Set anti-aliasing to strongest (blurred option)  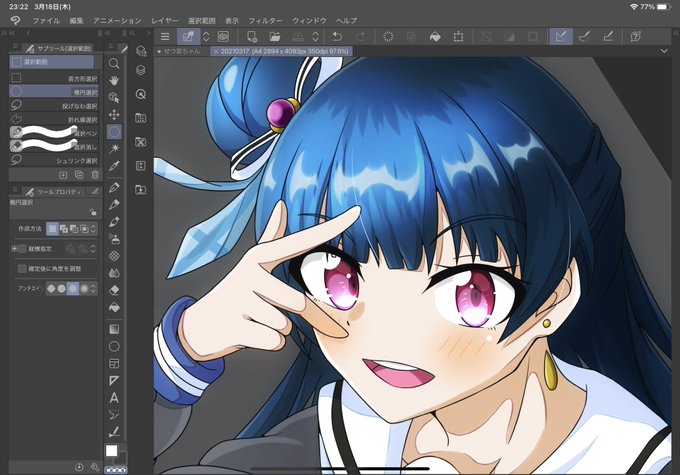coord(84,288)
